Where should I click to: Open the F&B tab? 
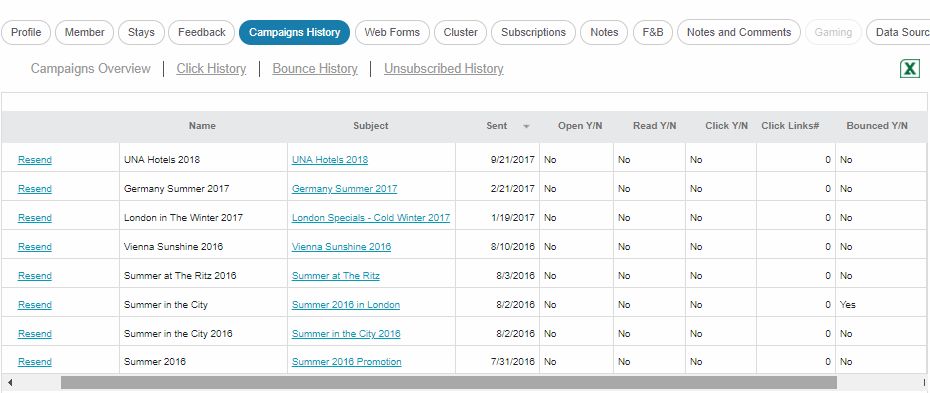[x=652, y=33]
